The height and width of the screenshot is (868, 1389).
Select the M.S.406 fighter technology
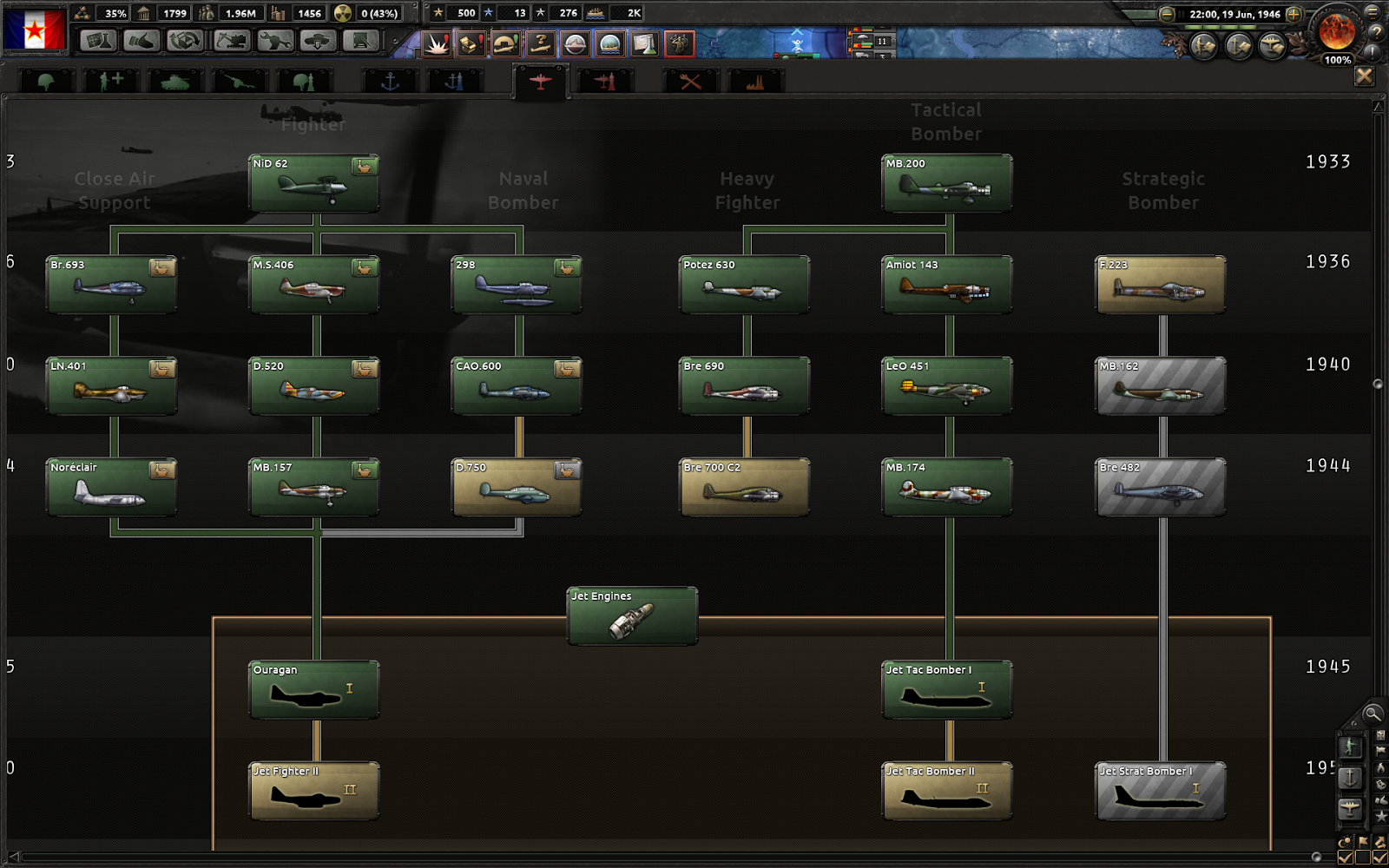(314, 285)
